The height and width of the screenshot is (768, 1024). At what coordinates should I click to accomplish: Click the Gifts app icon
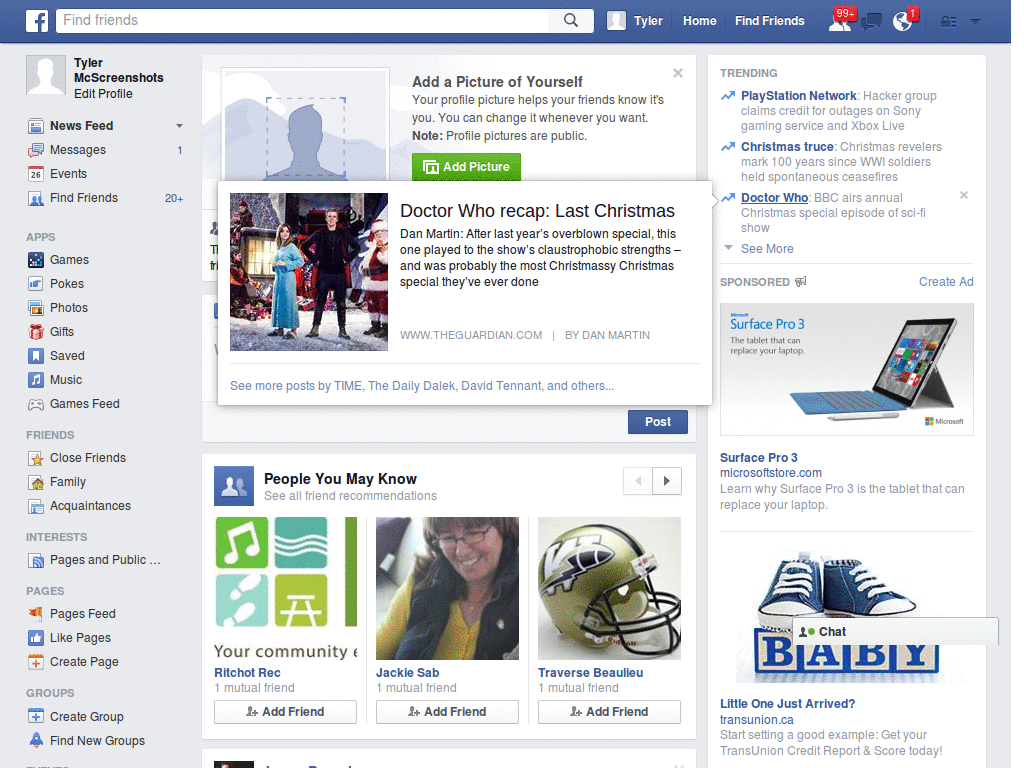[36, 332]
